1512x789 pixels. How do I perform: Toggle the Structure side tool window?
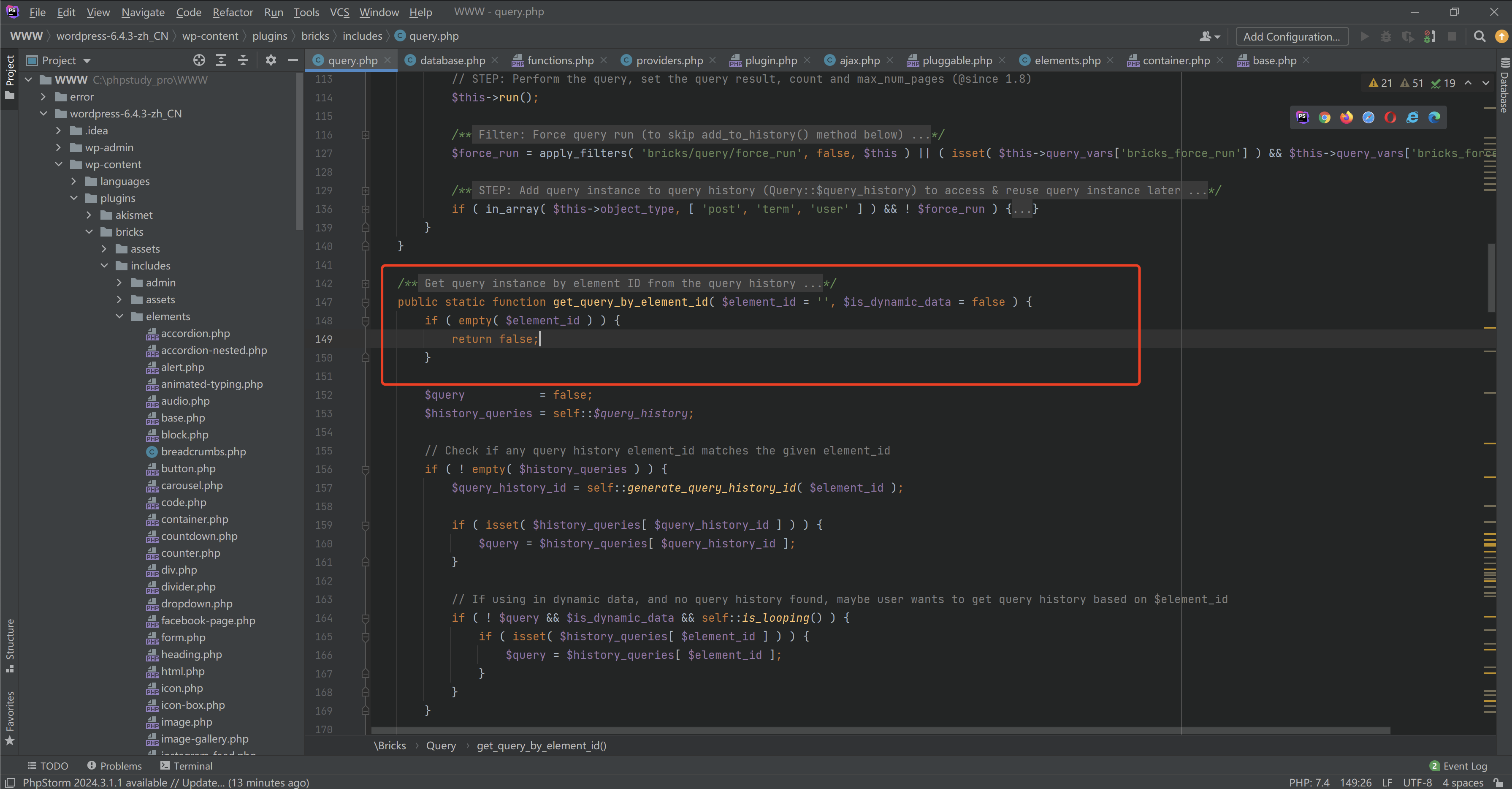9,645
